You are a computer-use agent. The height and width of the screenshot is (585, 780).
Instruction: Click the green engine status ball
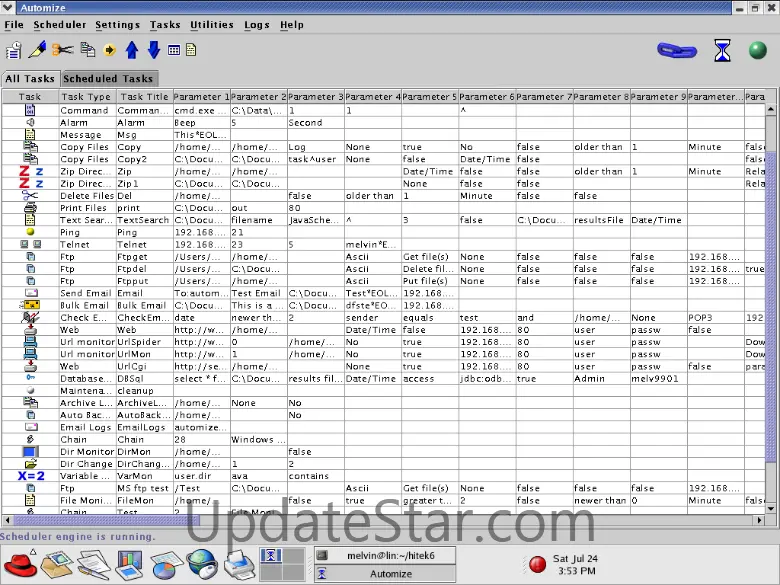(x=758, y=50)
